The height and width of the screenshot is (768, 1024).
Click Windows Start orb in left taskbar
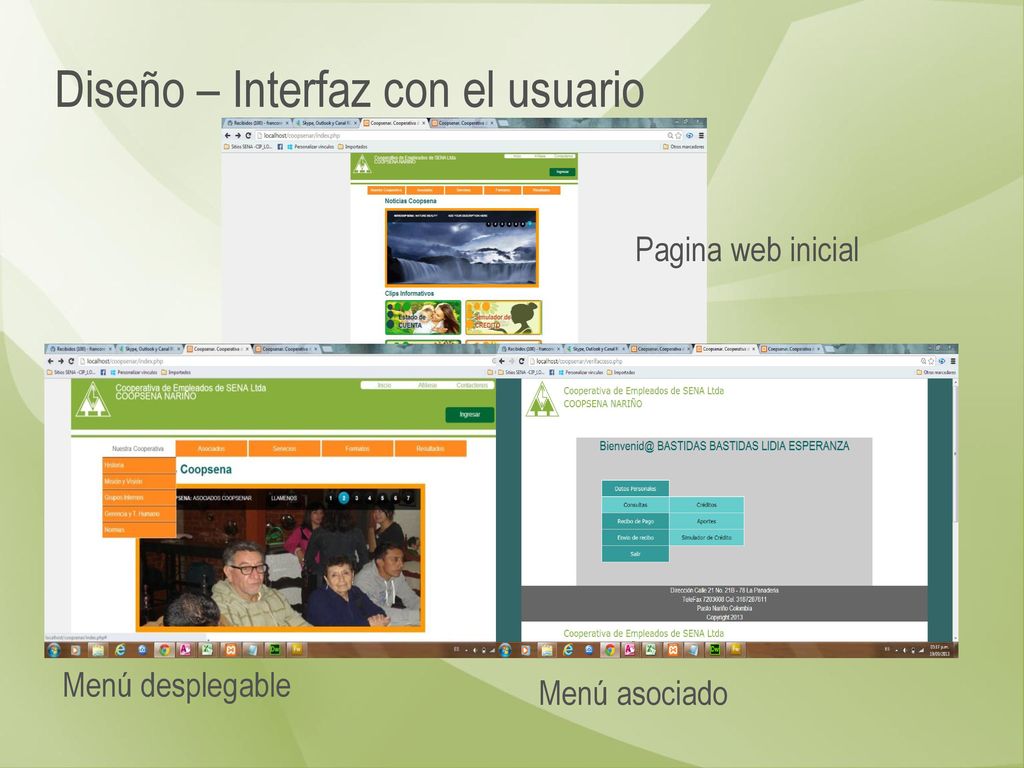(54, 650)
